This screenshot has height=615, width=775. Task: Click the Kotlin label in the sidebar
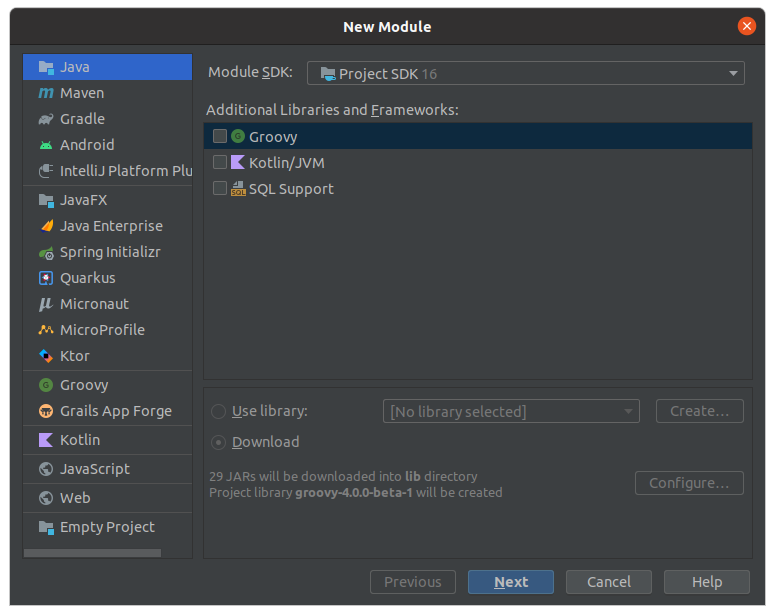click(x=80, y=440)
